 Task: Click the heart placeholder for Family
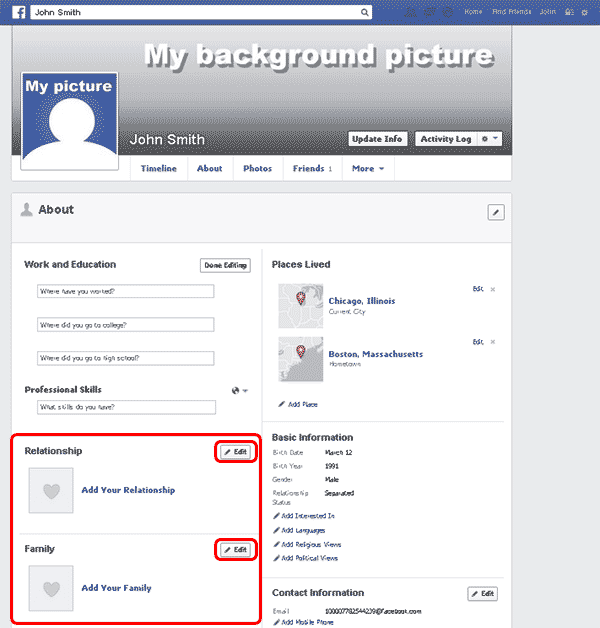point(51,588)
